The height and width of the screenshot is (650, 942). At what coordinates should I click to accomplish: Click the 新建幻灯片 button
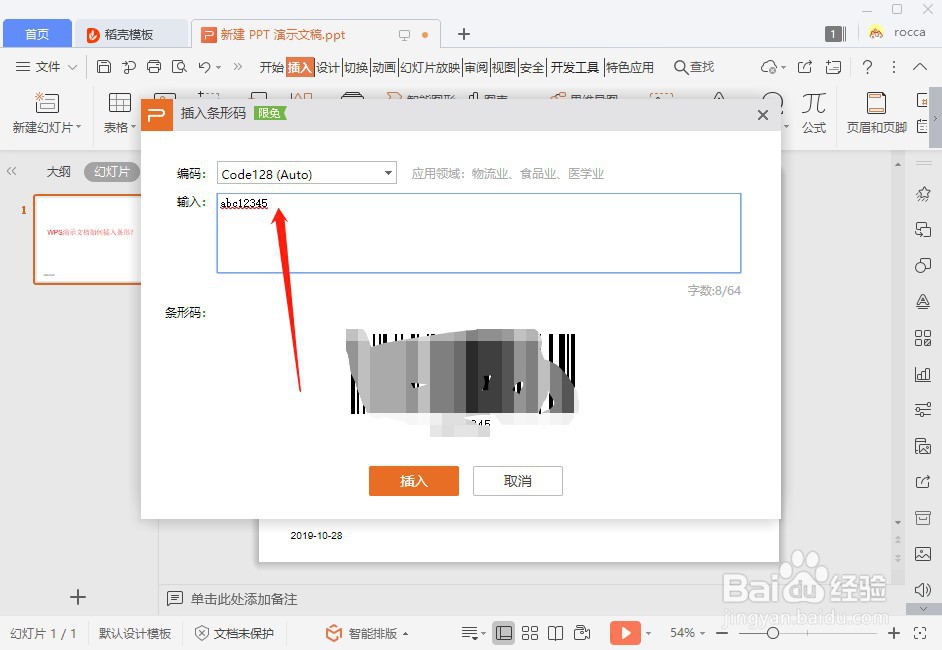46,113
